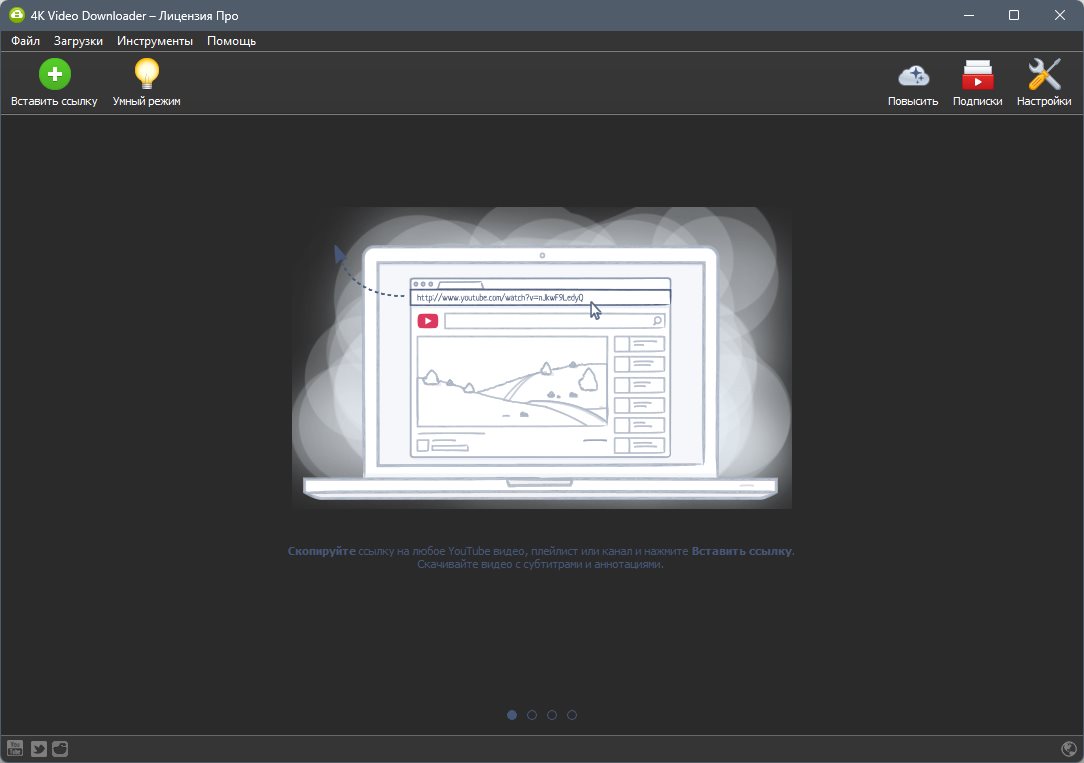Select the second slide indicator dot
The width and height of the screenshot is (1084, 763).
[532, 715]
